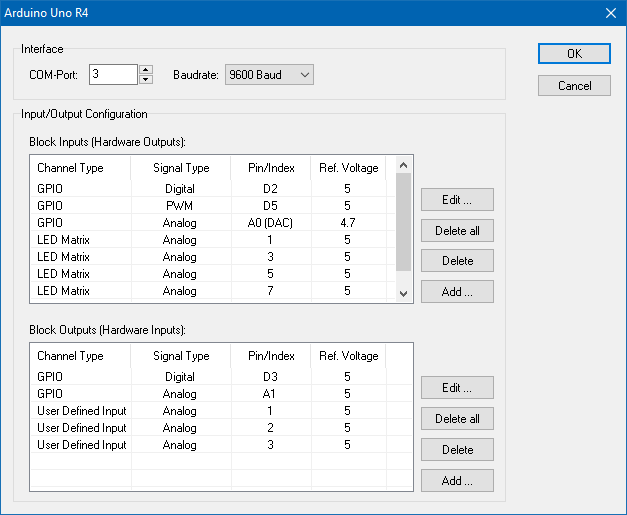Image resolution: width=627 pixels, height=515 pixels.
Task: Edit the selected Block Inputs entry
Action: click(x=457, y=200)
